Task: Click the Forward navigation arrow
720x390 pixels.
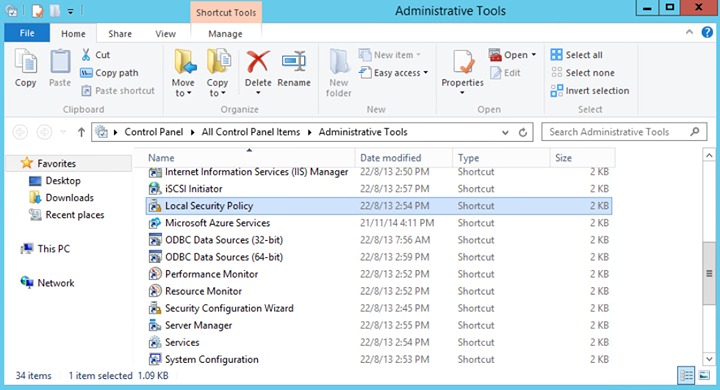Action: coord(44,132)
